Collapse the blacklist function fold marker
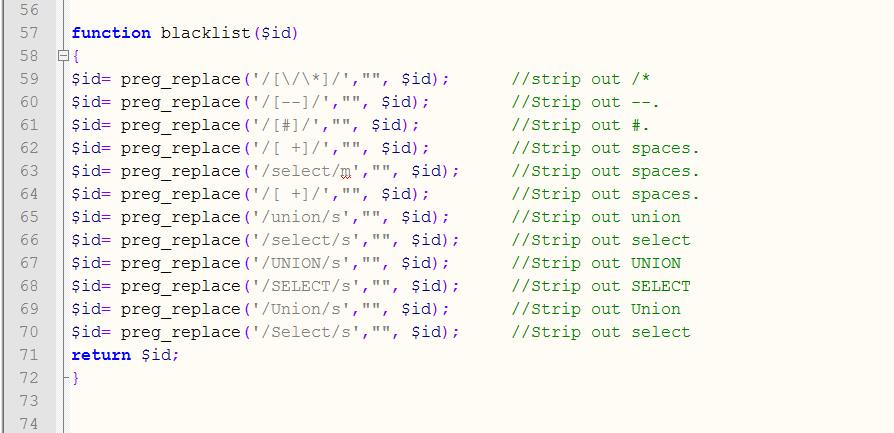The width and height of the screenshot is (894, 433). [64, 56]
